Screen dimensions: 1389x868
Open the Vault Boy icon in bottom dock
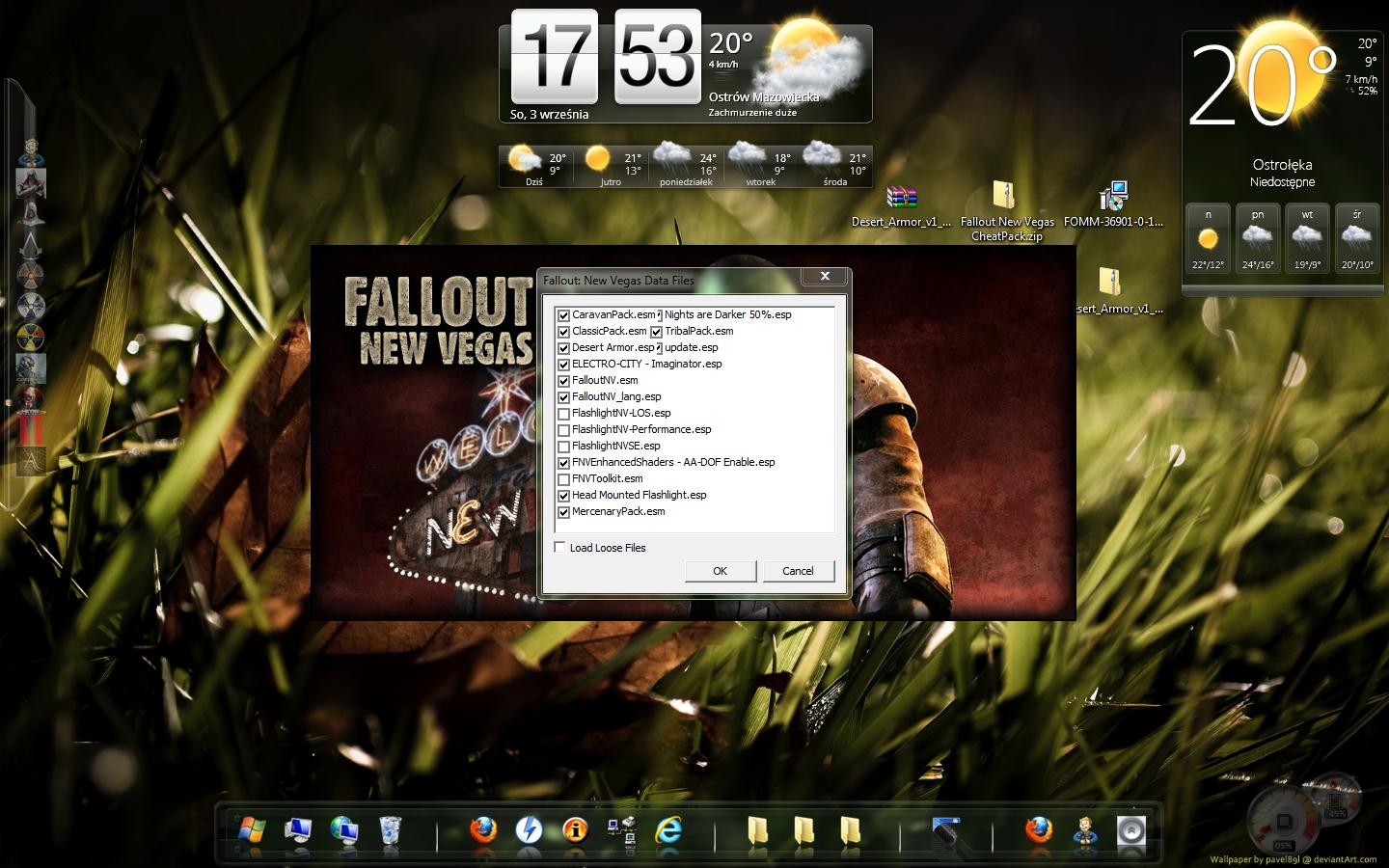1086,829
